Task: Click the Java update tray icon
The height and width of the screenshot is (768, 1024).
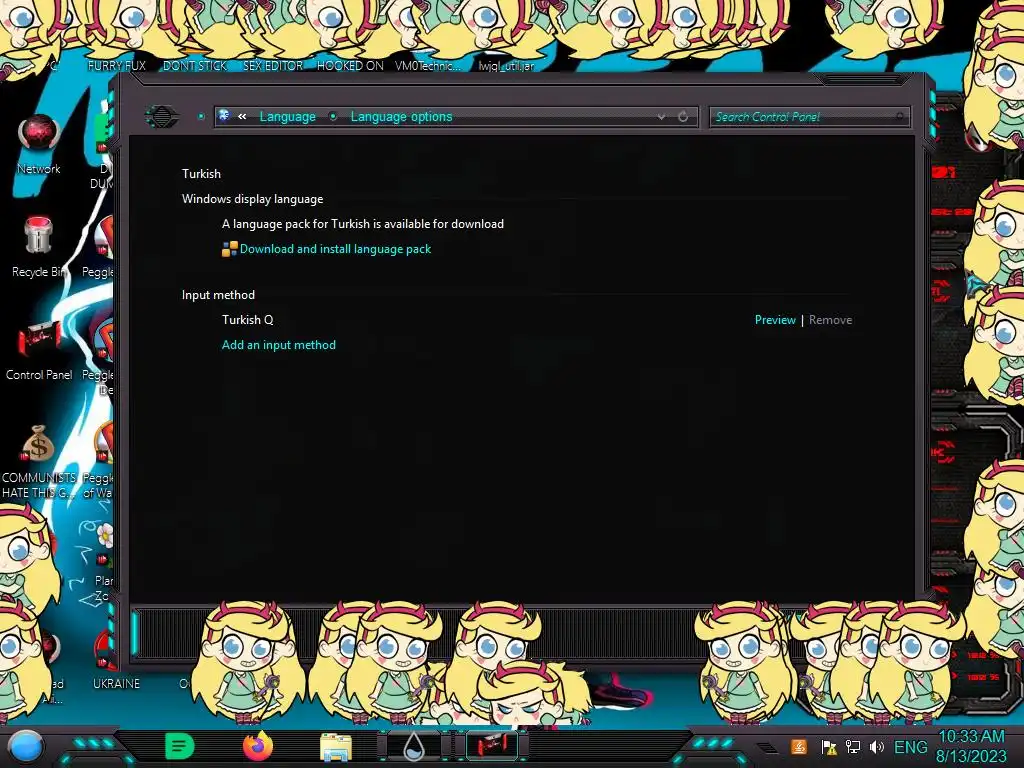Action: coord(799,747)
